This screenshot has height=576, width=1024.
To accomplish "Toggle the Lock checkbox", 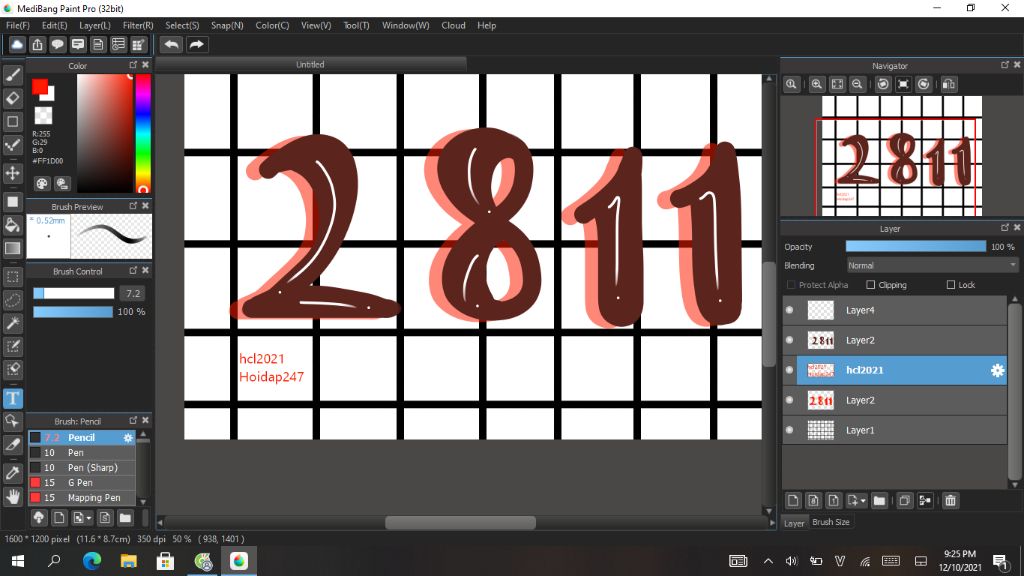I will pyautogui.click(x=951, y=285).
